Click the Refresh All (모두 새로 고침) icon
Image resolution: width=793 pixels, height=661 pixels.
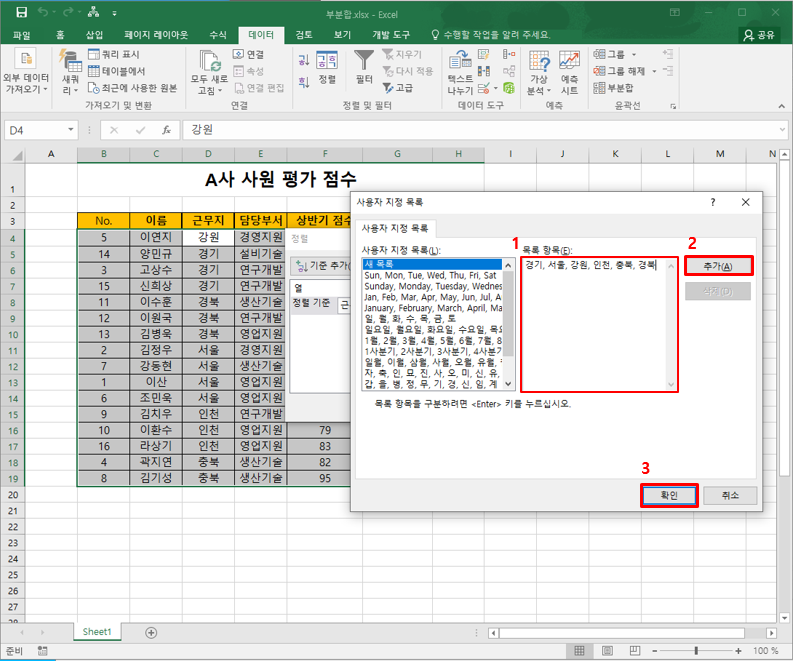pyautogui.click(x=210, y=60)
